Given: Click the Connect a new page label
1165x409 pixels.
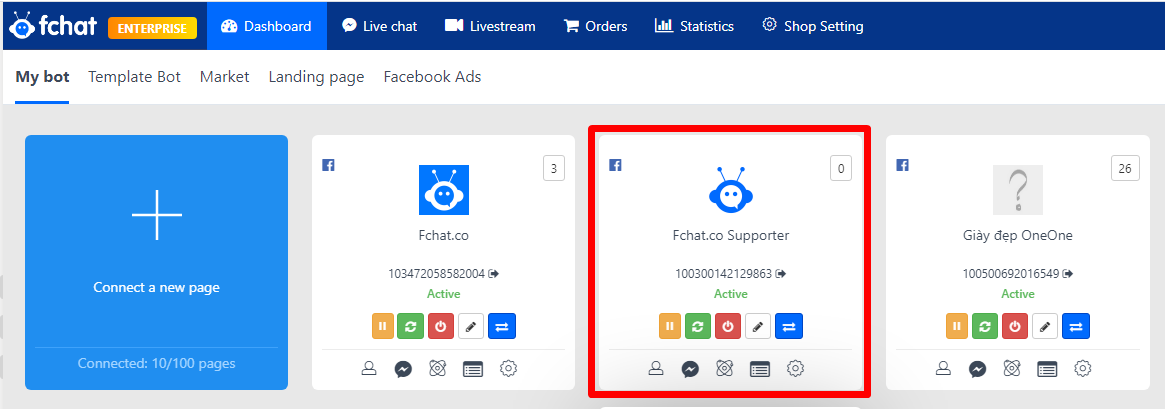Looking at the screenshot, I should (157, 287).
